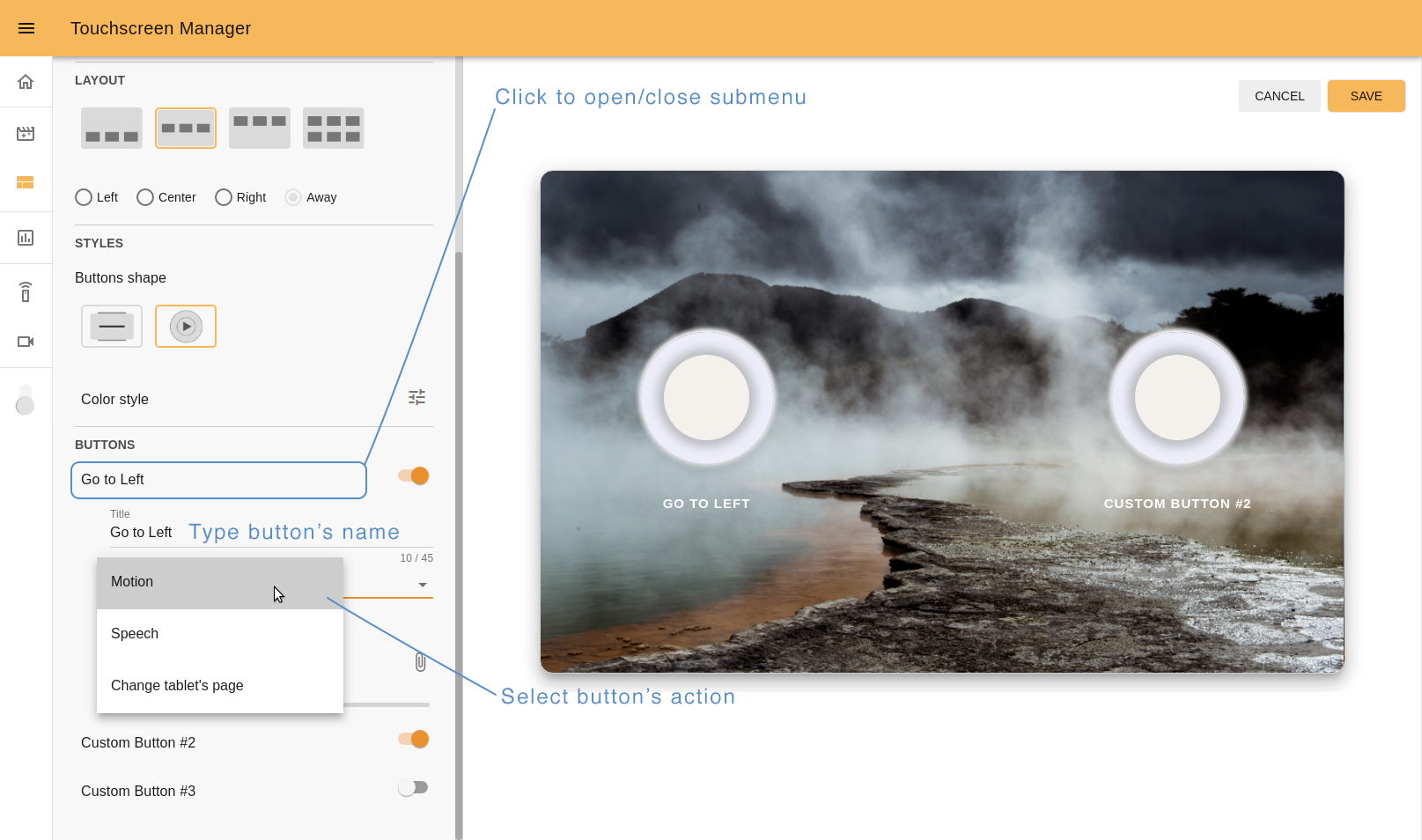The height and width of the screenshot is (840, 1422).
Task: Expand the Custom Button #2 submenu
Action: click(x=138, y=743)
